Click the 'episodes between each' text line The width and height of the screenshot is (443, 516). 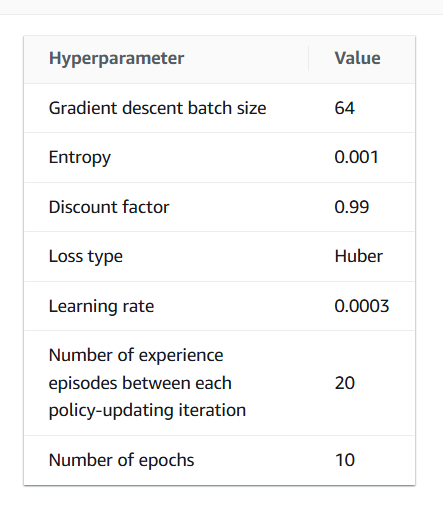[140, 383]
